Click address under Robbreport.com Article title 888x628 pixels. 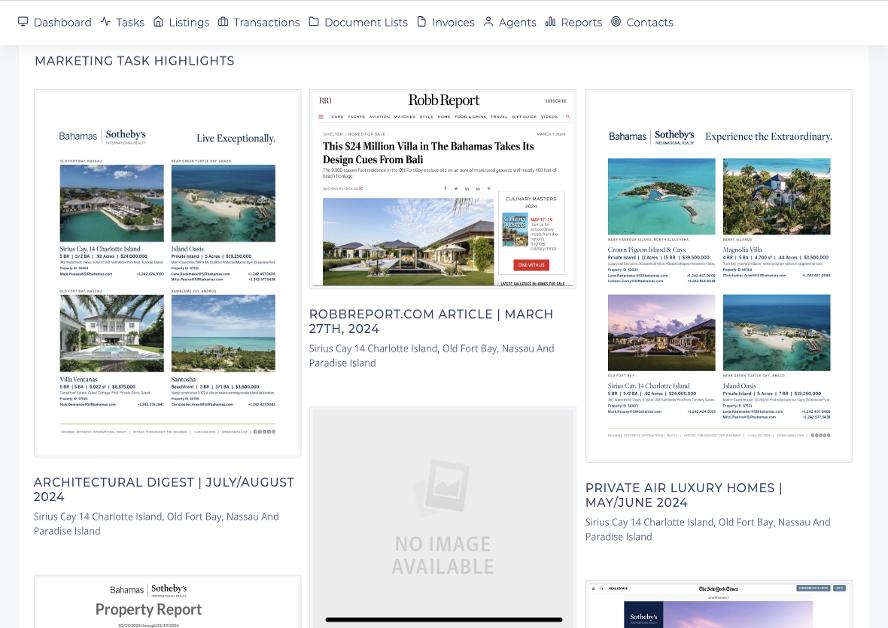(432, 356)
